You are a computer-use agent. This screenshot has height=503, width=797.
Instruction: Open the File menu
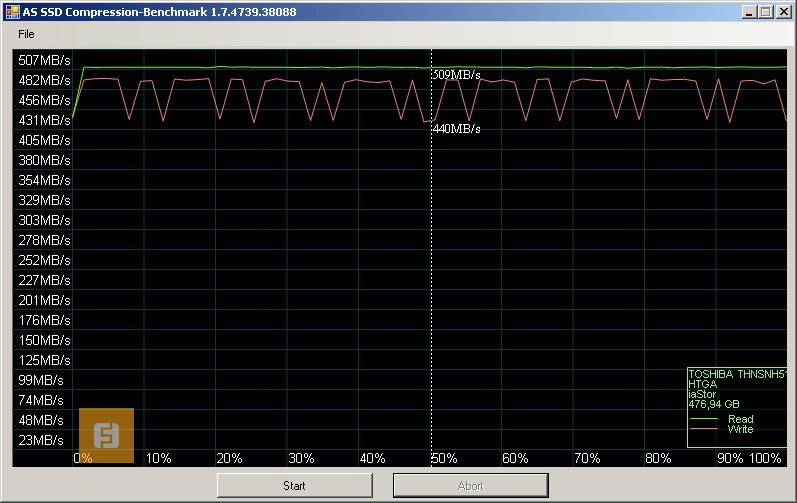click(x=26, y=34)
